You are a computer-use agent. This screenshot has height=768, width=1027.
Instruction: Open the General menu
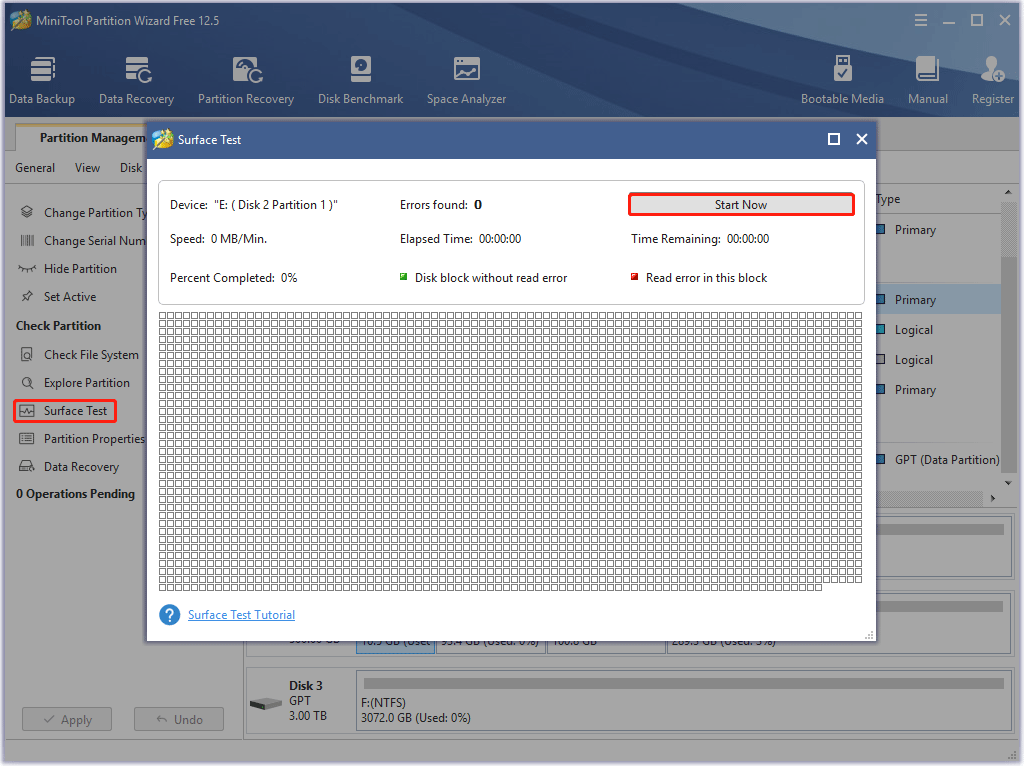35,168
